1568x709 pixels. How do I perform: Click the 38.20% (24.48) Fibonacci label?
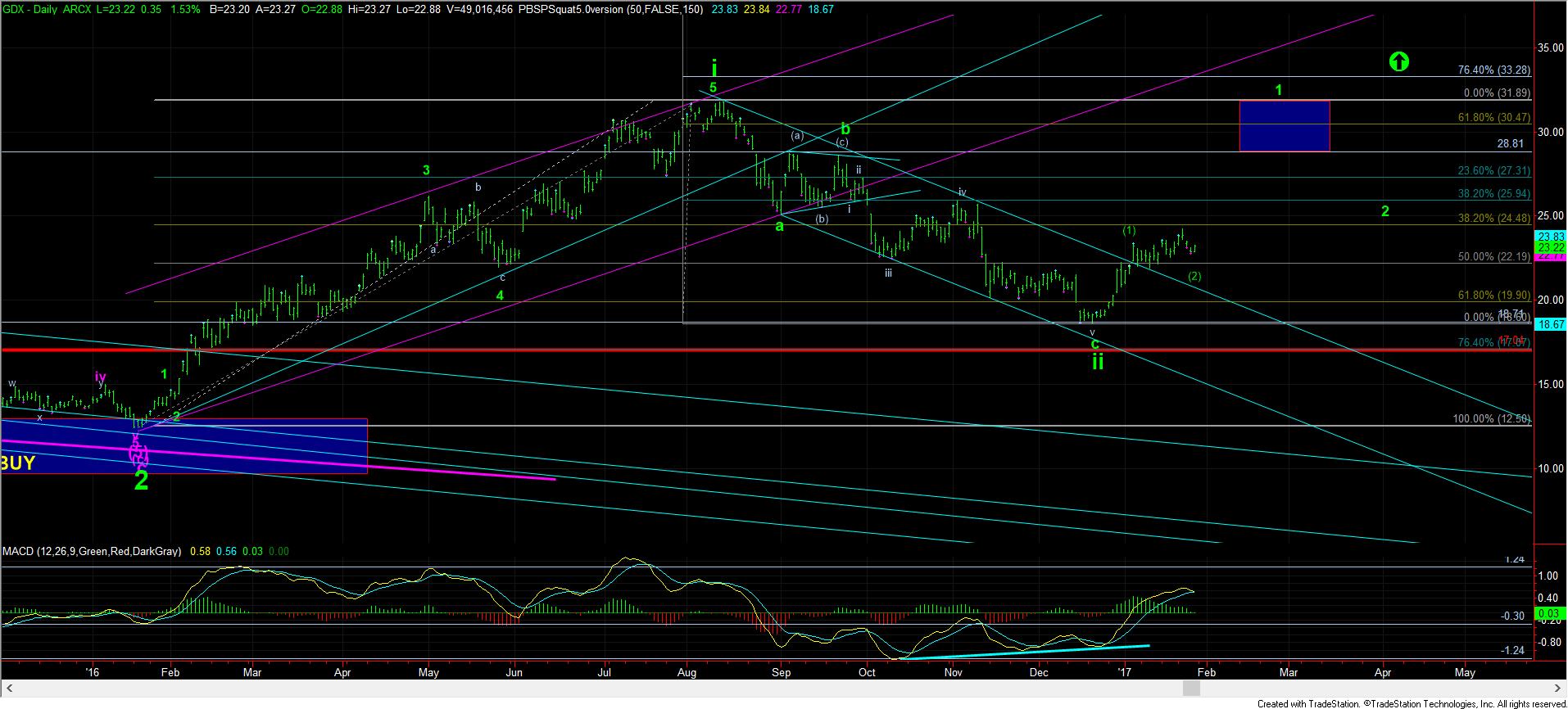point(1494,218)
